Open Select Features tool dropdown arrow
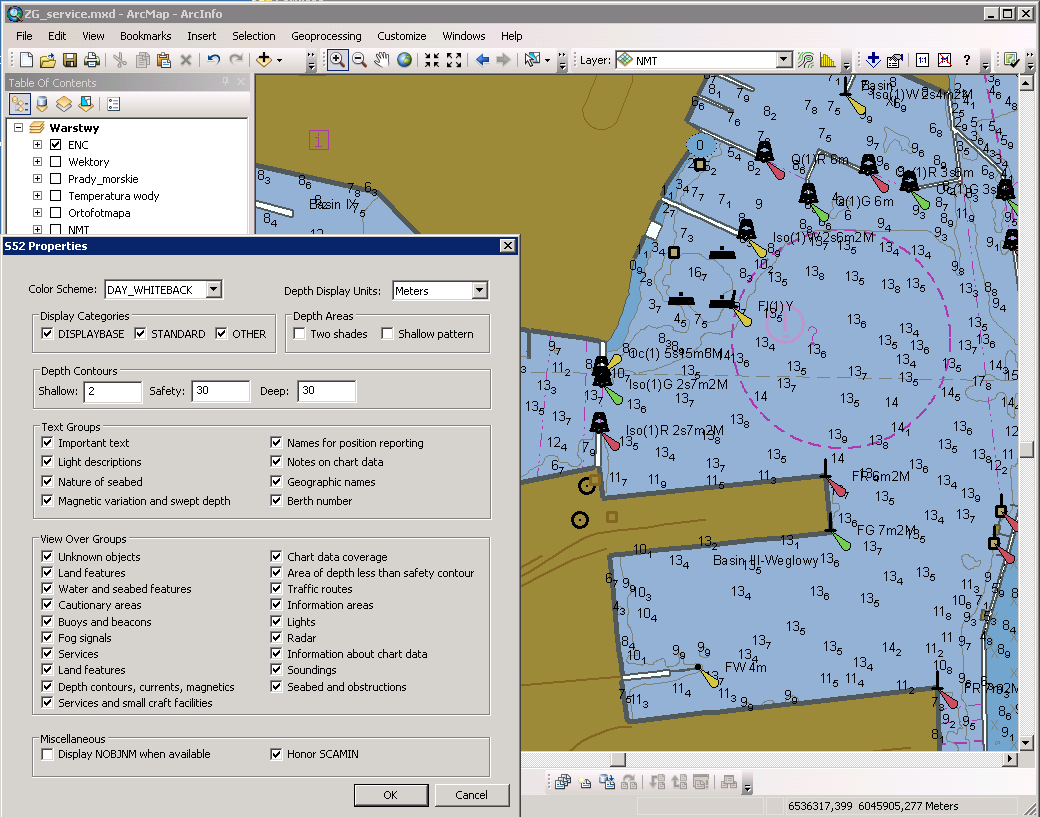 [547, 60]
